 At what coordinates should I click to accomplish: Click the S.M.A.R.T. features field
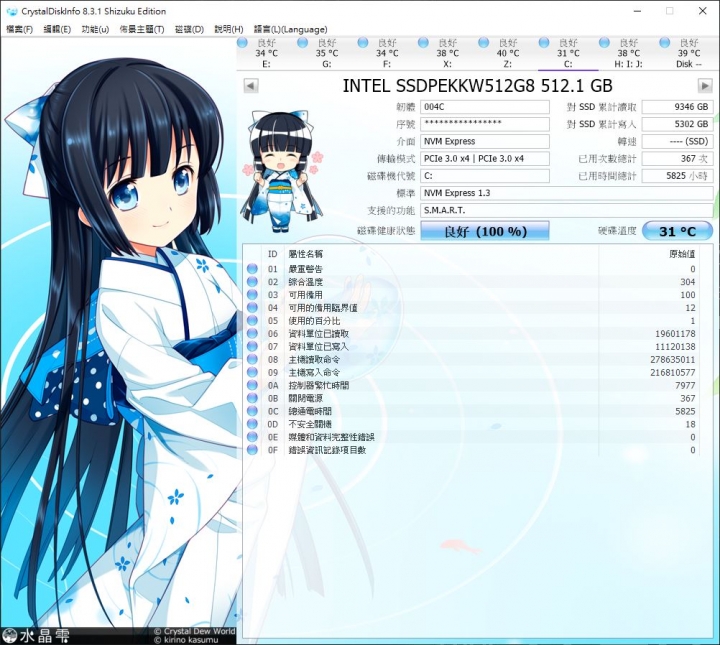567,210
